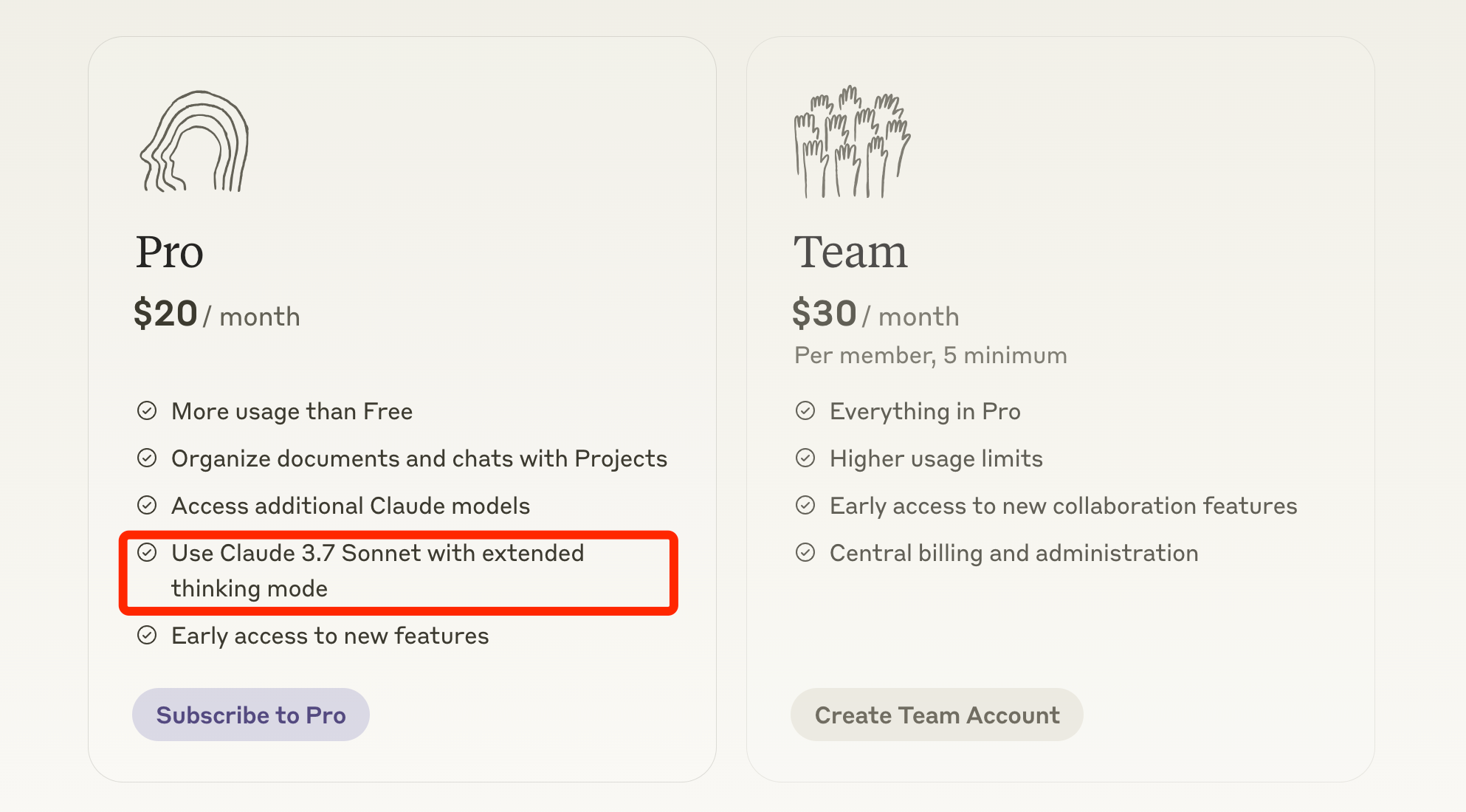Image resolution: width=1466 pixels, height=812 pixels.
Task: Click checkmark icon beside More usage than Free
Action: 147,410
